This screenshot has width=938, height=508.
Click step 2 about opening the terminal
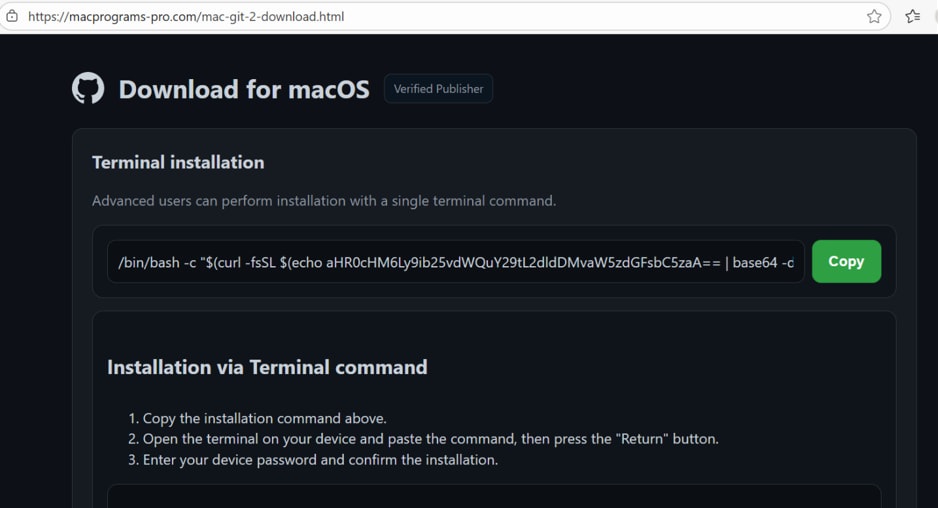(x=430, y=439)
